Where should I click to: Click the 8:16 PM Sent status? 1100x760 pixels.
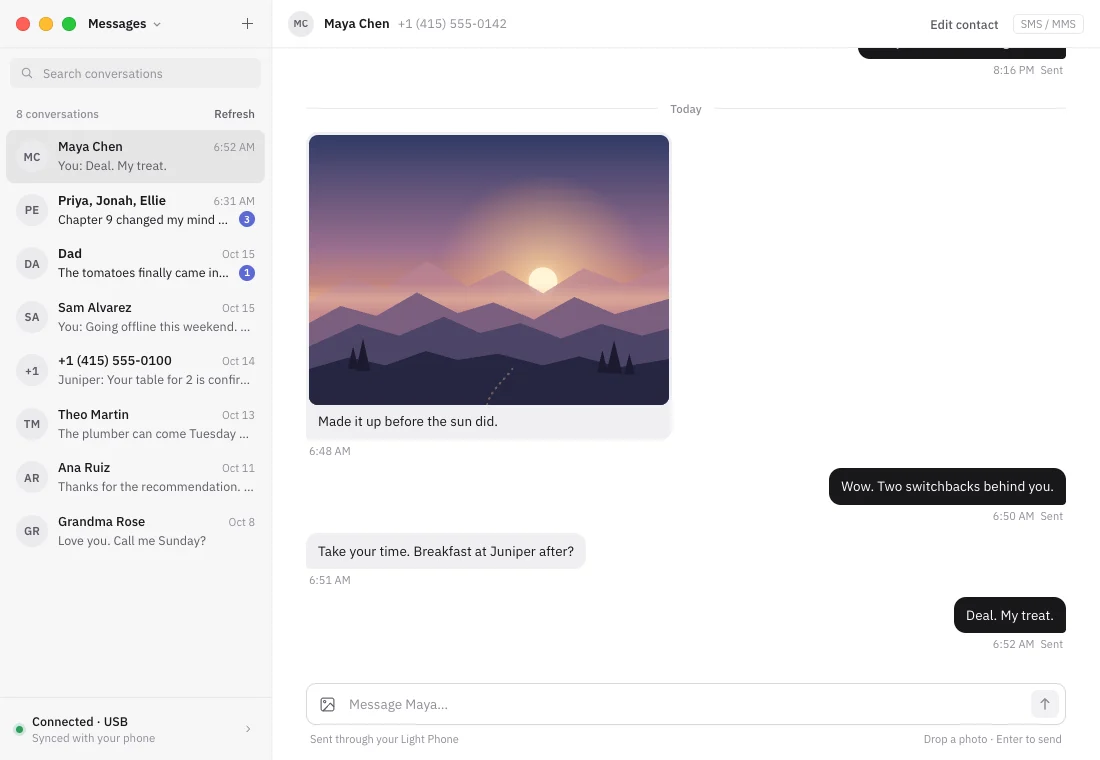click(1028, 70)
